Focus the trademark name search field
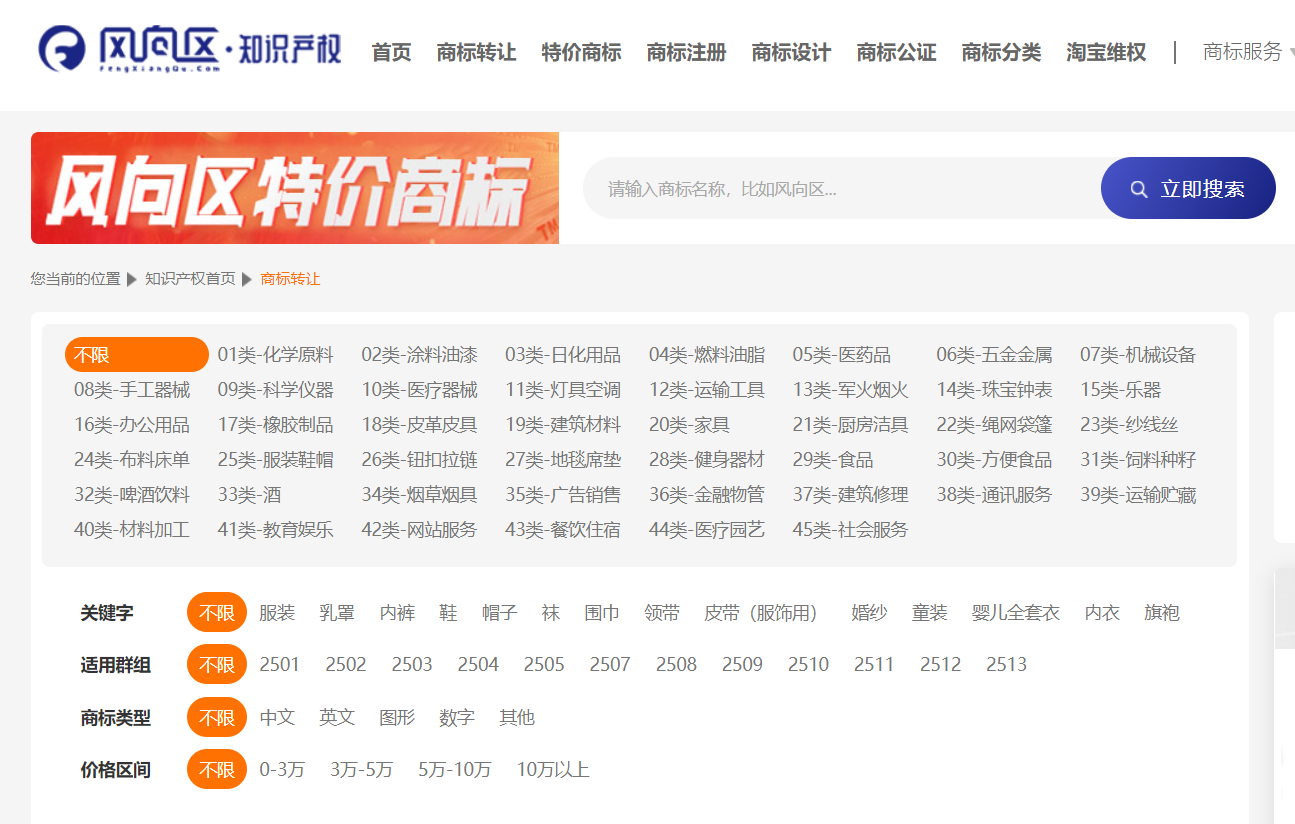Screen dimensions: 1295x824 [842, 188]
